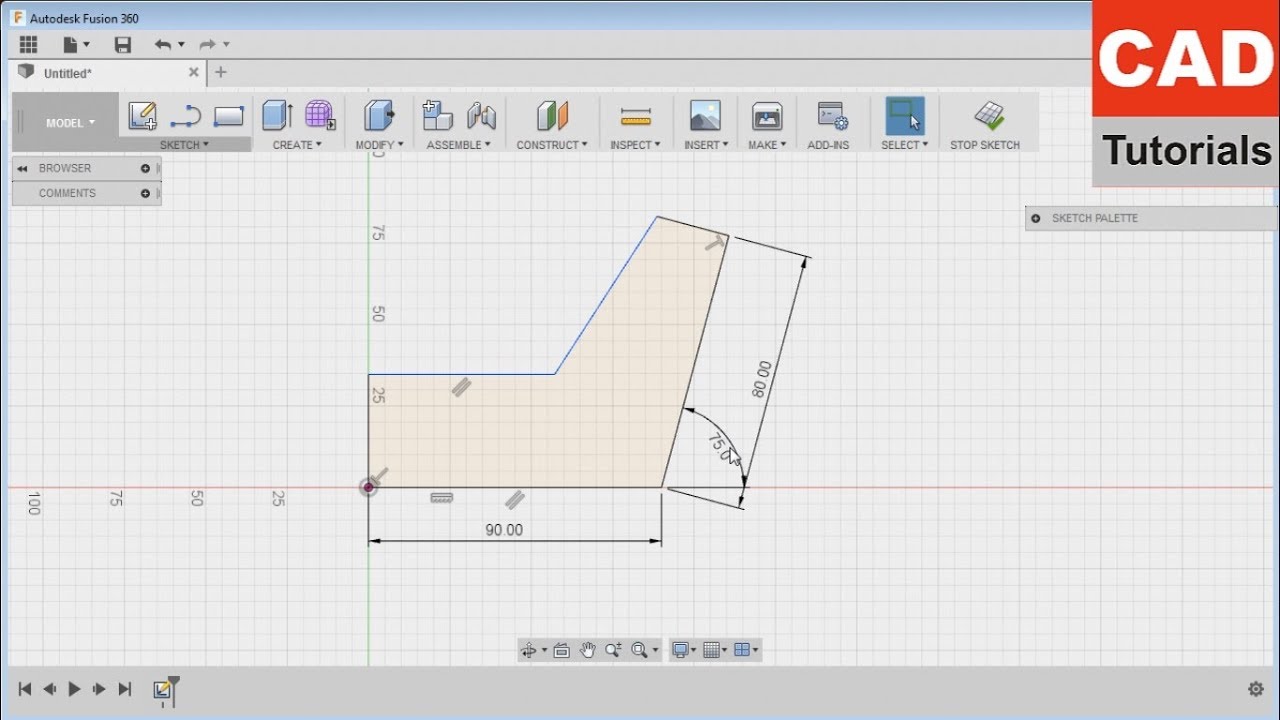Viewport: 1280px width, 720px height.
Task: Toggle the grid display in navigation bar
Action: coord(714,649)
